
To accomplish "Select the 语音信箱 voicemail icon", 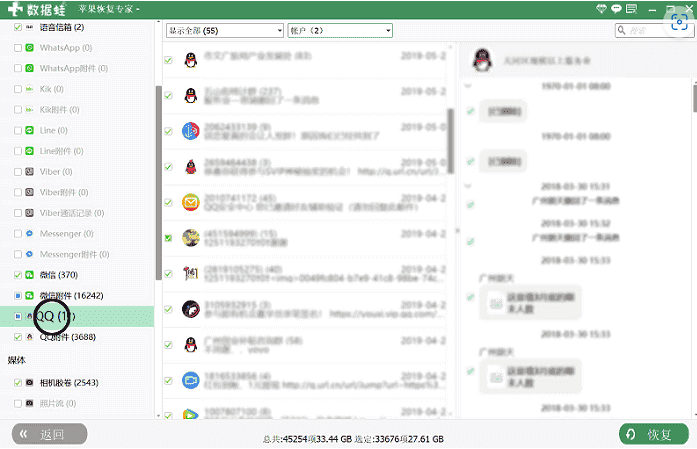I will point(29,27).
